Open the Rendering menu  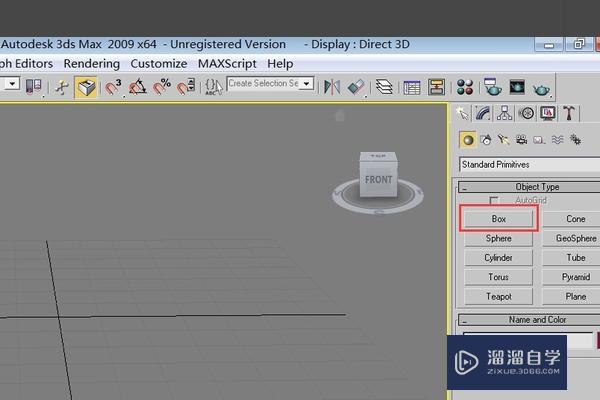[91, 64]
